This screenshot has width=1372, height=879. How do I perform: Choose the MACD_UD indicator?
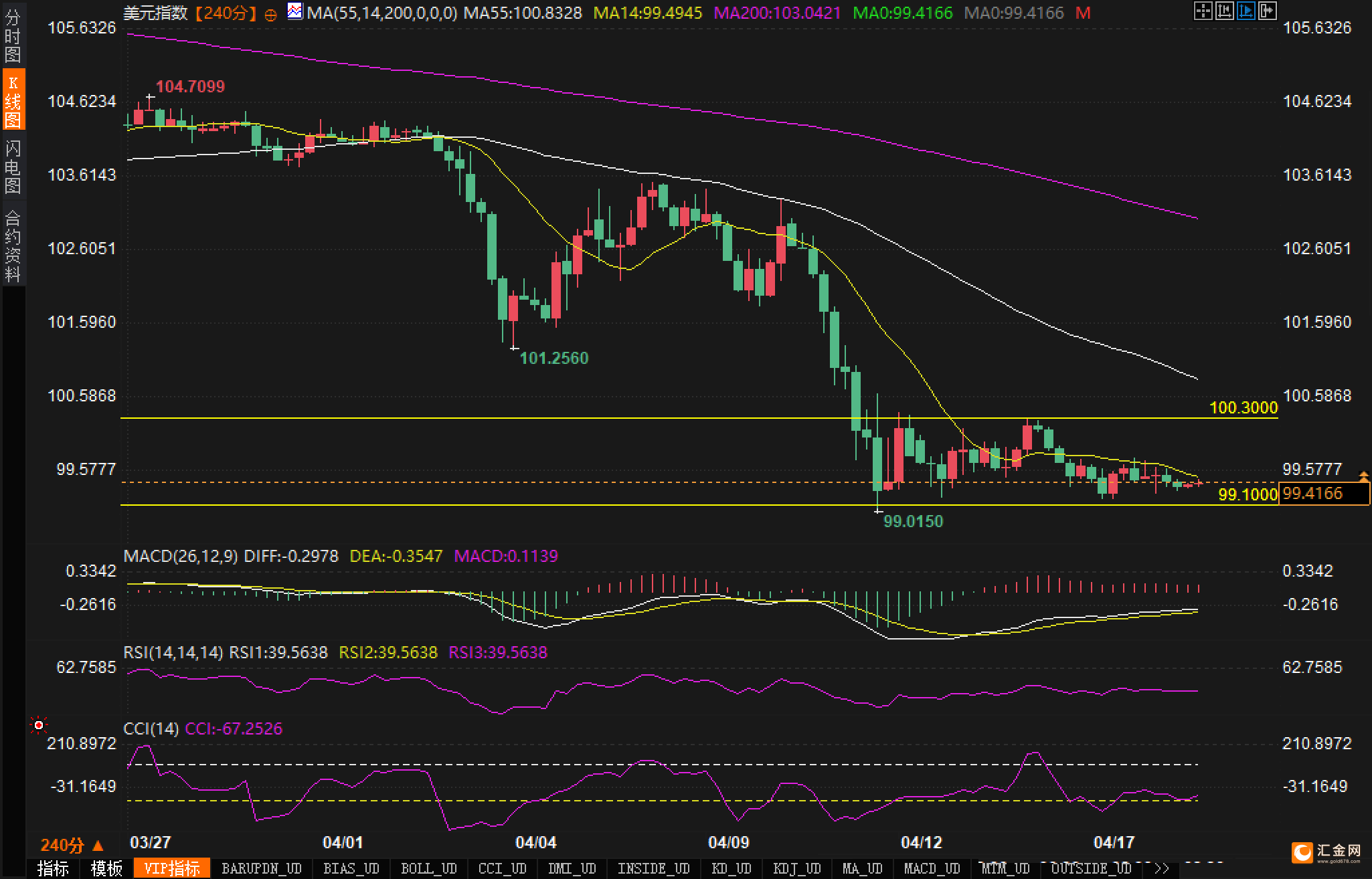pos(932,868)
